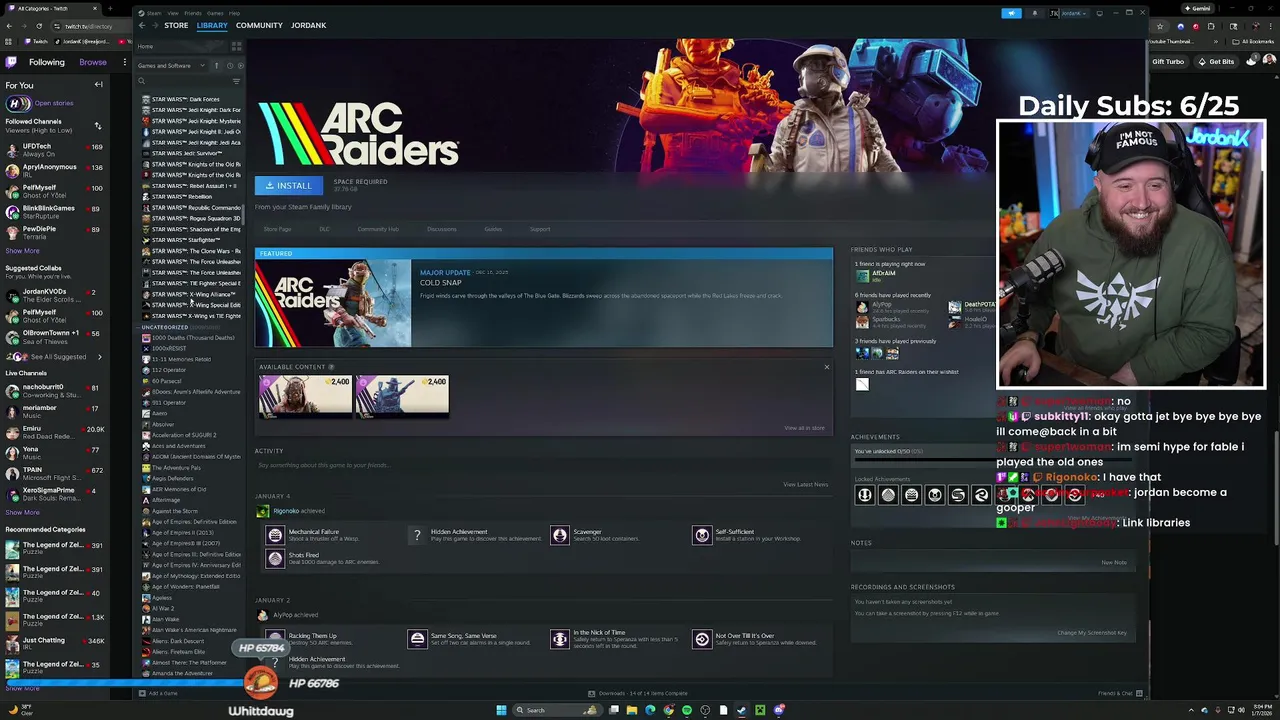
Task: Toggle the library grid view icon beside Home
Action: (x=237, y=46)
